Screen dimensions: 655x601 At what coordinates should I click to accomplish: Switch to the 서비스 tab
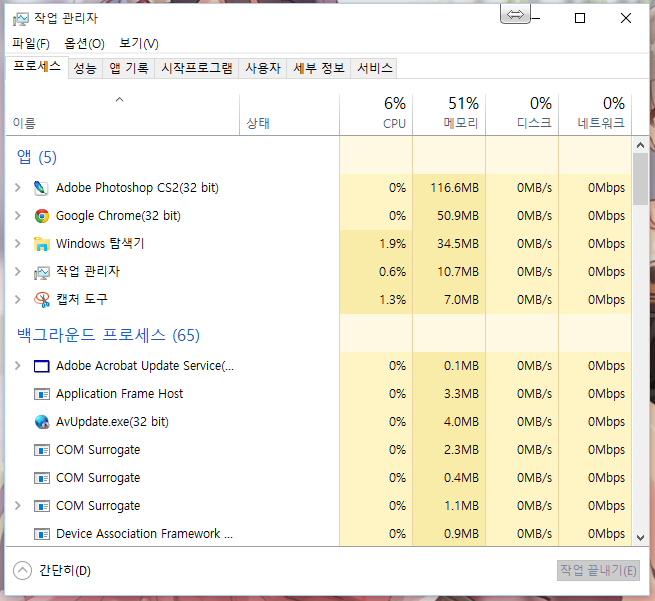click(x=374, y=68)
